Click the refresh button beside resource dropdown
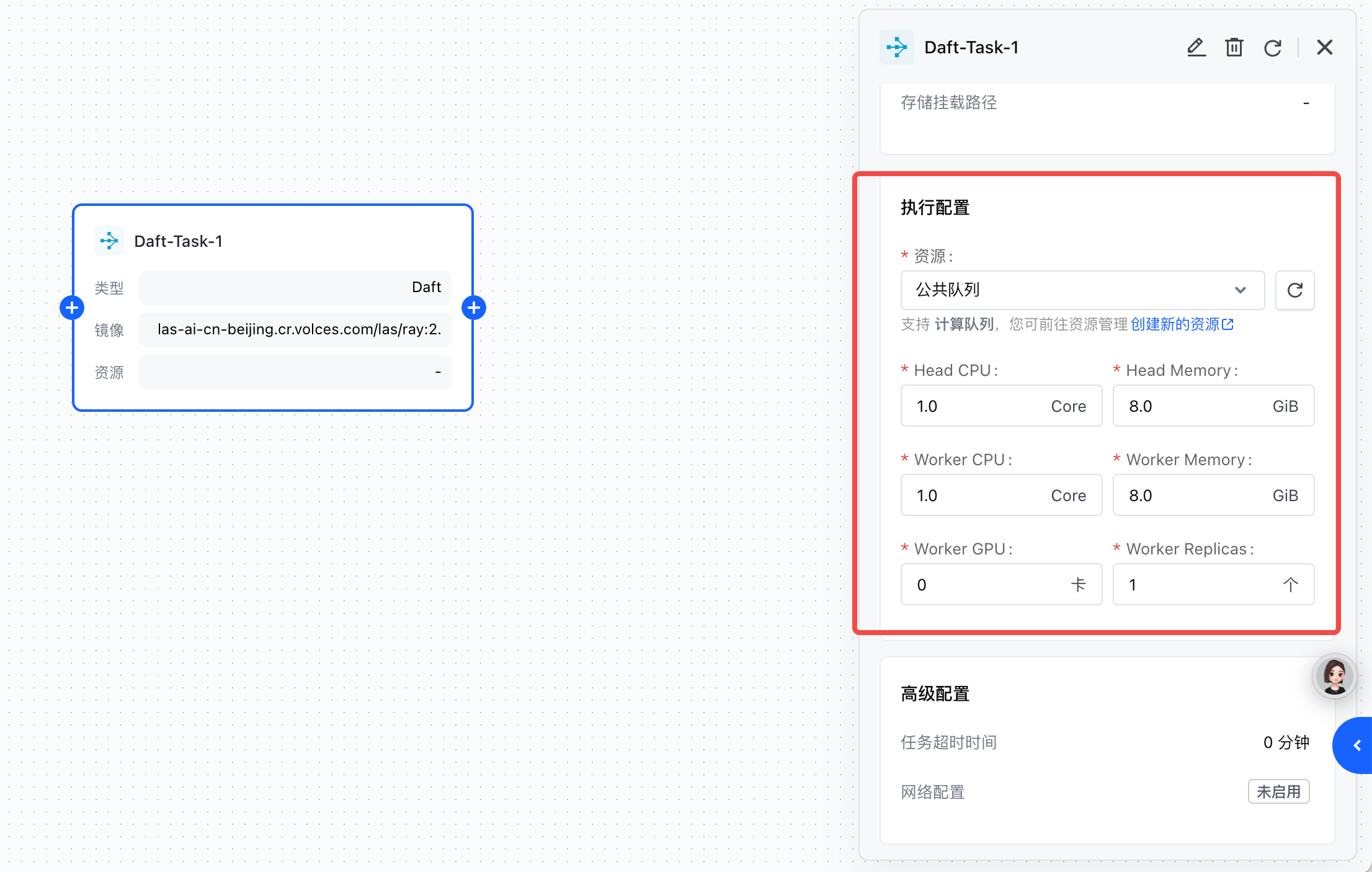The height and width of the screenshot is (872, 1372). coord(1294,290)
